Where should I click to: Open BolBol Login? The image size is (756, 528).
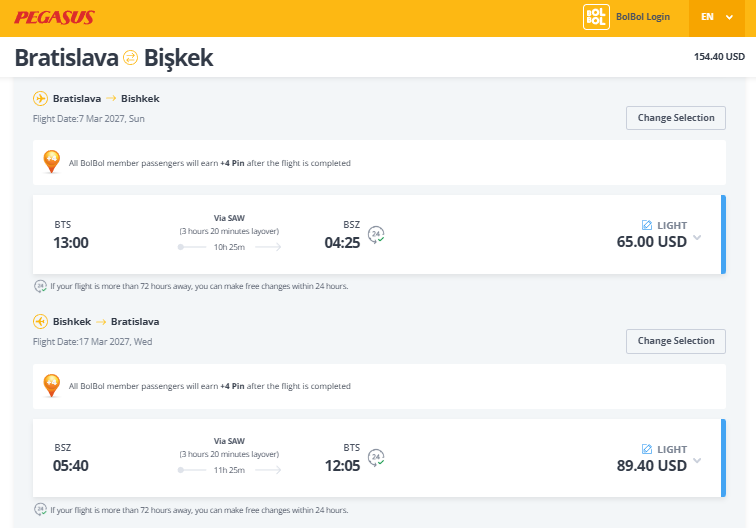tap(643, 17)
